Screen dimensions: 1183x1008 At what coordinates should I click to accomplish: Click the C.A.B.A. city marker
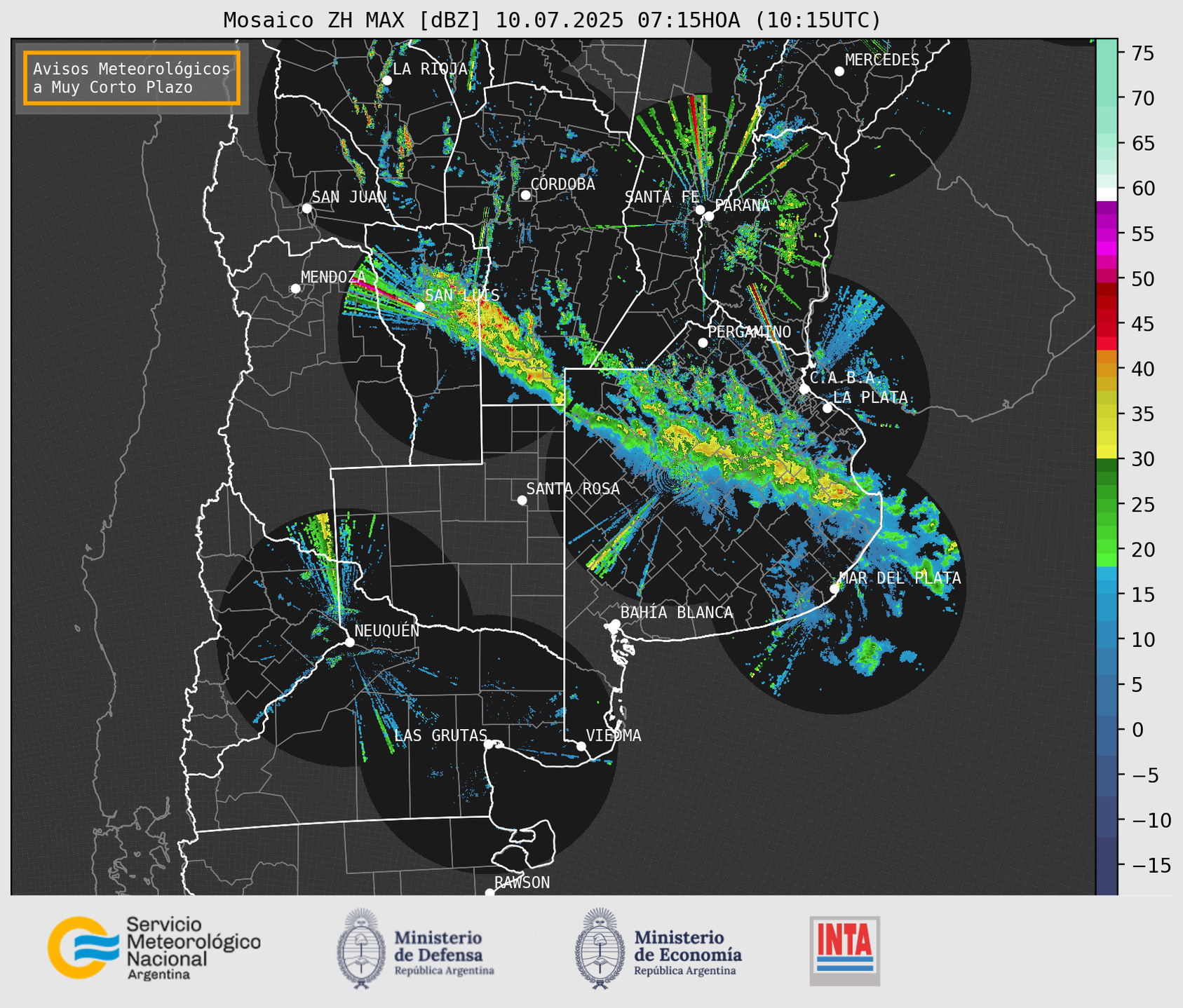[804, 389]
